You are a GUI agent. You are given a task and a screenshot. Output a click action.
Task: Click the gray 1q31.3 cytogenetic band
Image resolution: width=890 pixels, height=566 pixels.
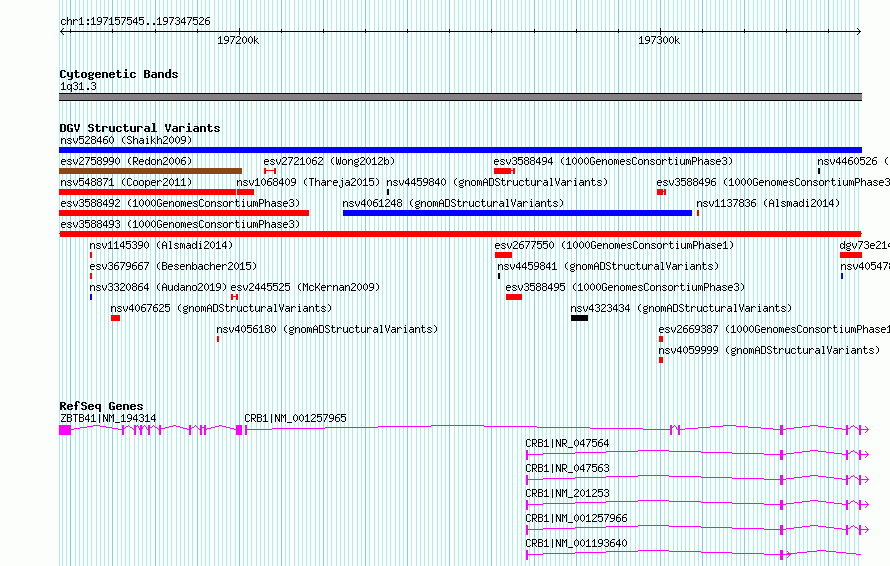point(460,97)
